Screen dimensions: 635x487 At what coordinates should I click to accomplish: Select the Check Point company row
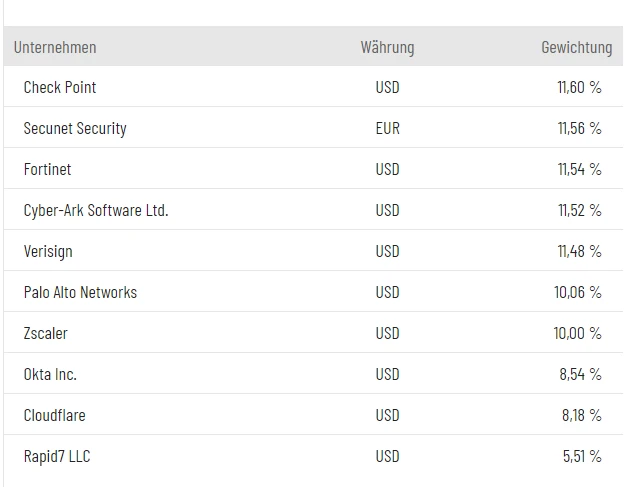(60, 88)
